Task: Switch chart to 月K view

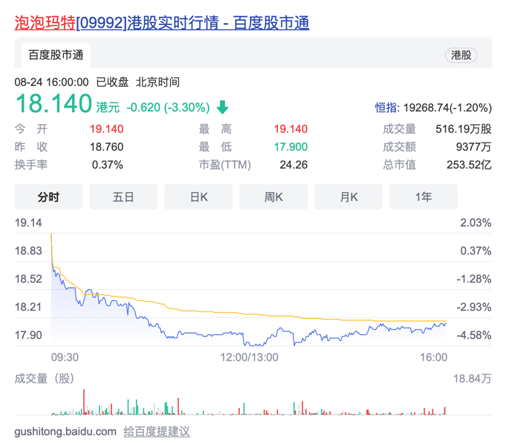Action: pos(349,197)
